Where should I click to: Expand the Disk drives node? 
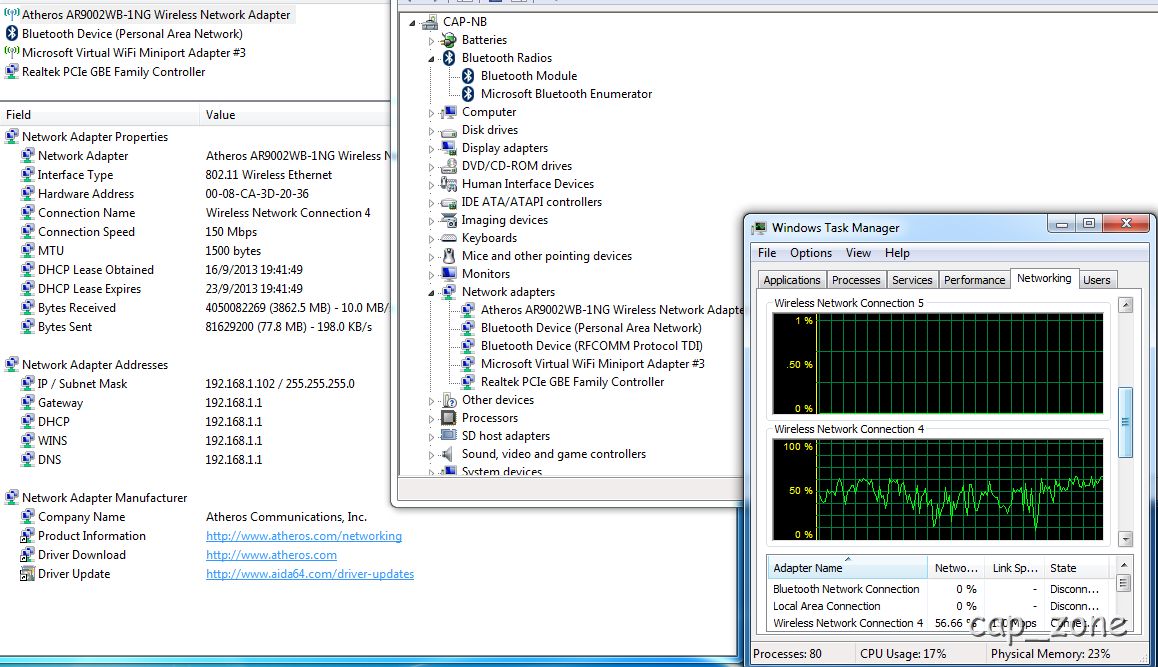coord(432,131)
